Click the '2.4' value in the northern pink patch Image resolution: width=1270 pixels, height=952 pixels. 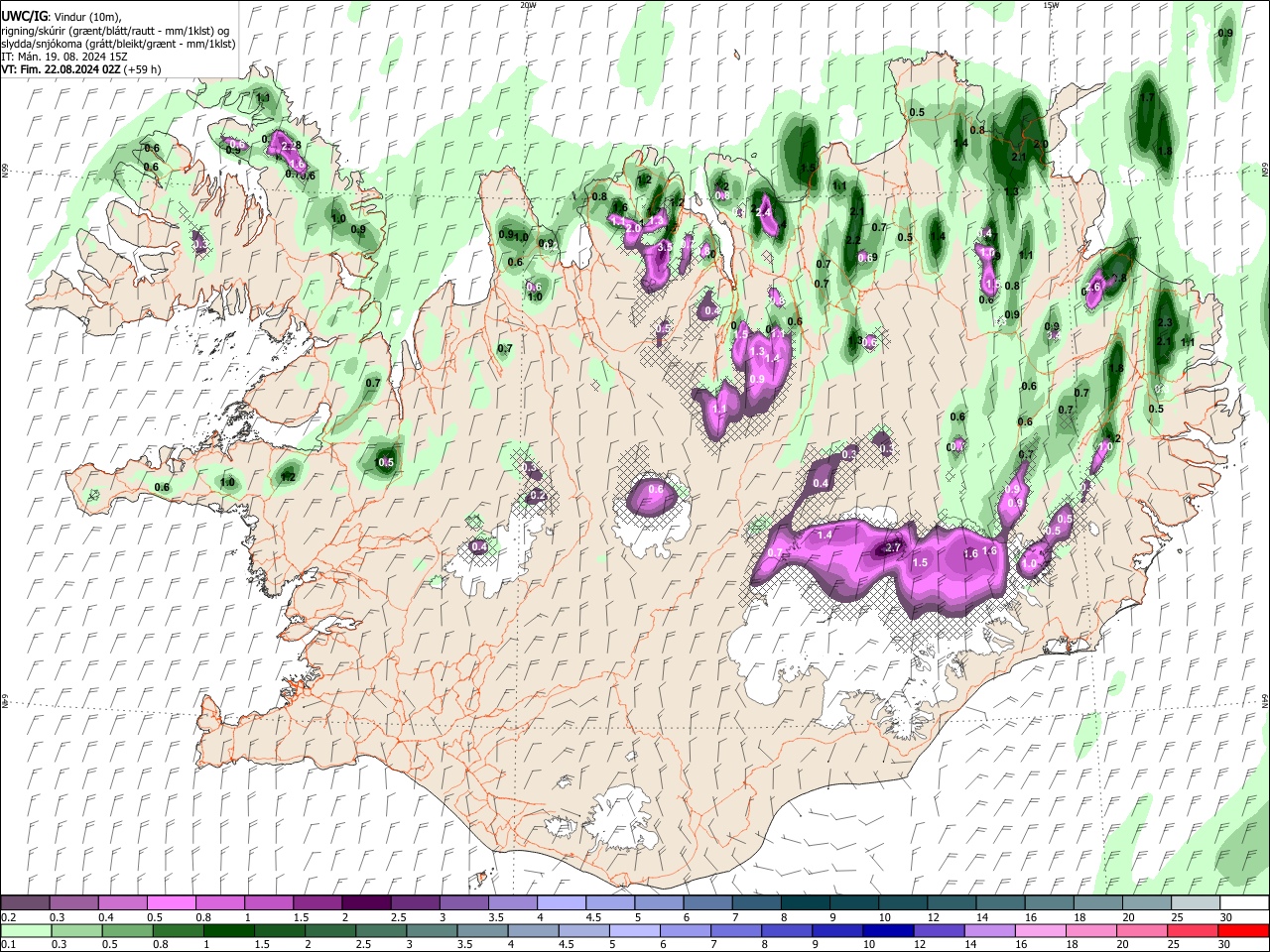pos(764,212)
